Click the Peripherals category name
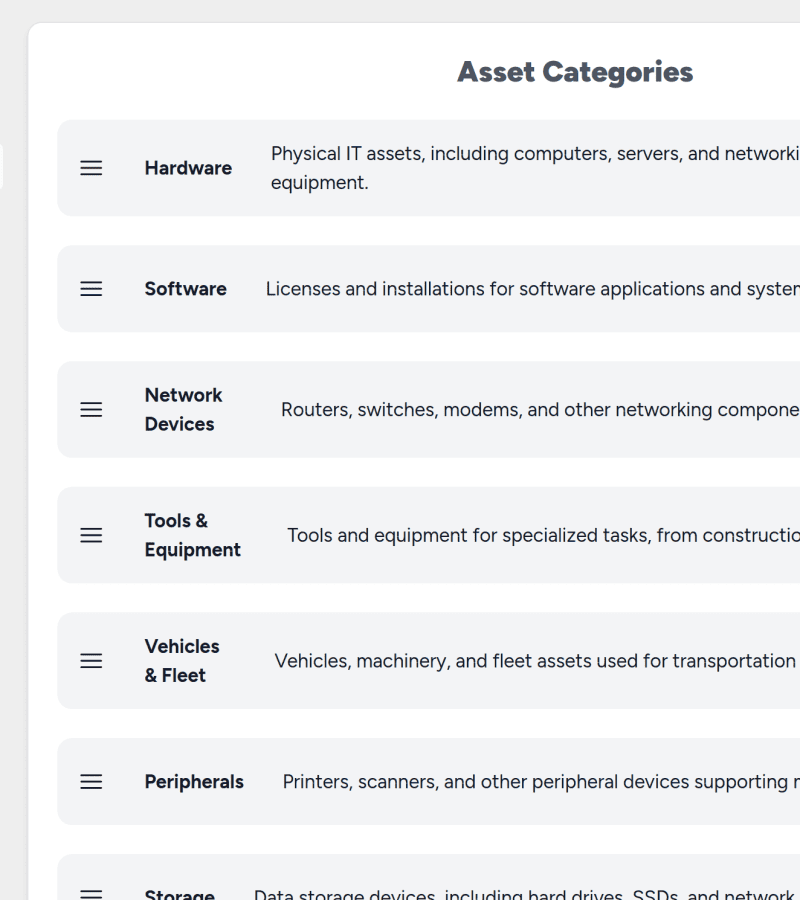Screen dimensions: 800x900 tap(194, 782)
